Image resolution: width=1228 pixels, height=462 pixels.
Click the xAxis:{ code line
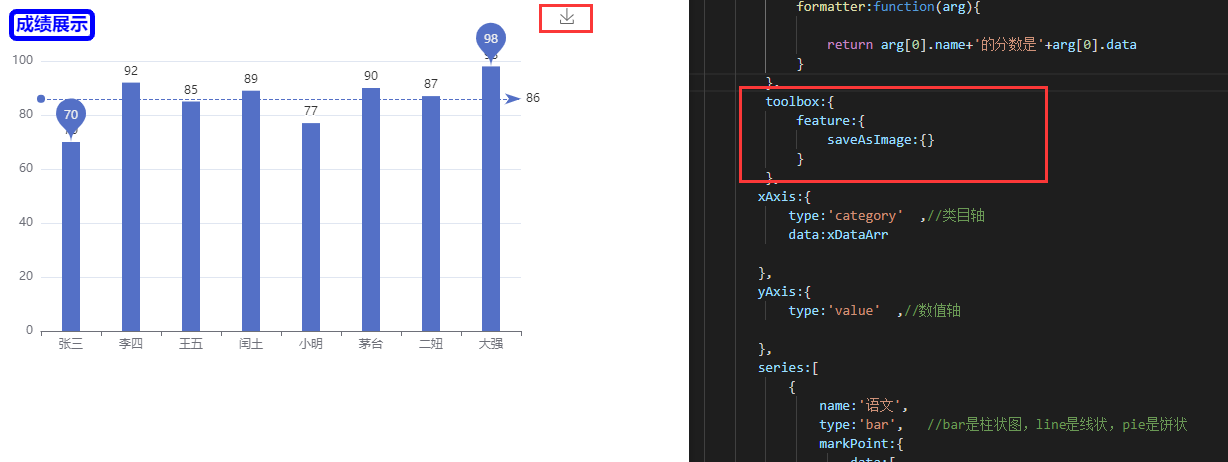[x=784, y=197]
